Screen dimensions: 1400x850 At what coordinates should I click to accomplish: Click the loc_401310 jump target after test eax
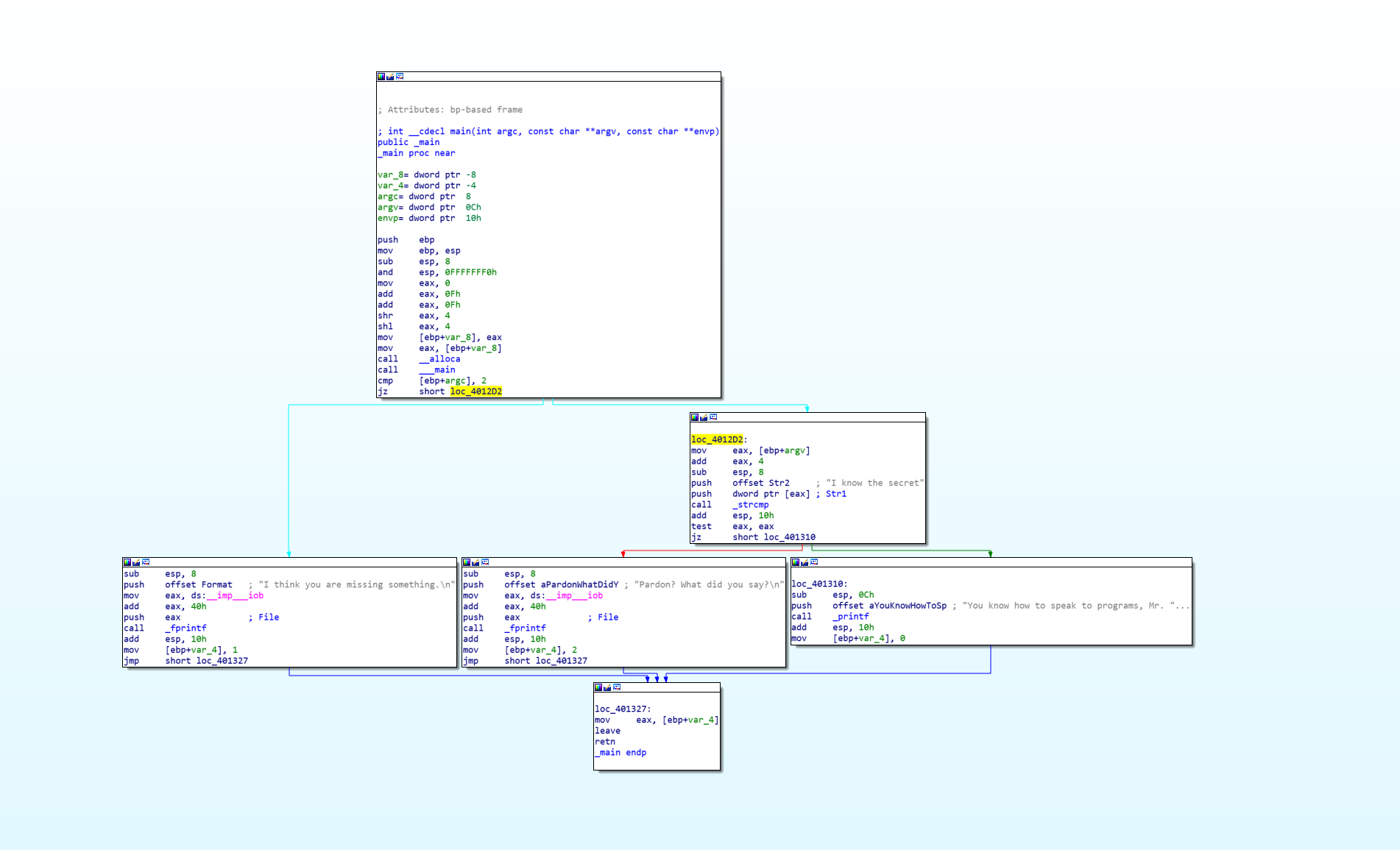790,537
